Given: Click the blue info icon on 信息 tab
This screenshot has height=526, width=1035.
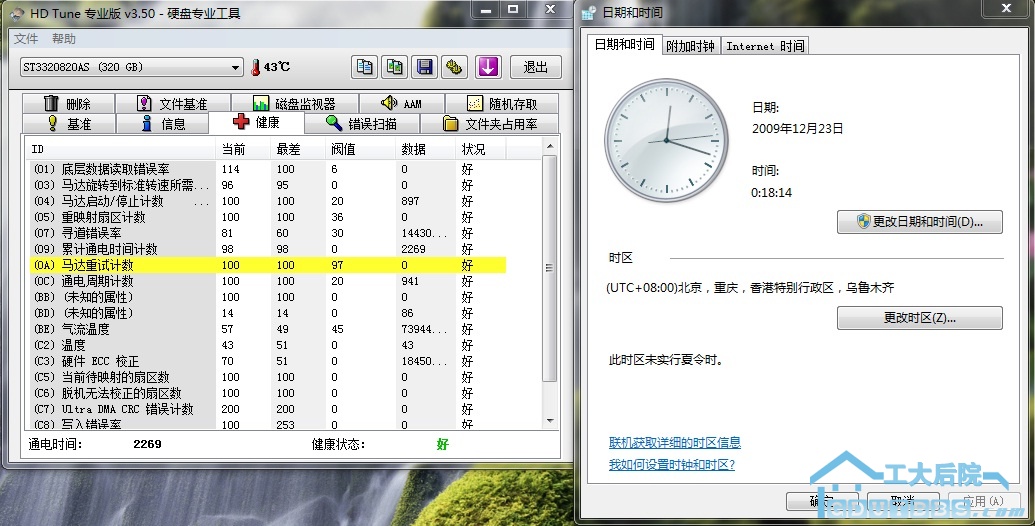Looking at the screenshot, I should pyautogui.click(x=147, y=123).
